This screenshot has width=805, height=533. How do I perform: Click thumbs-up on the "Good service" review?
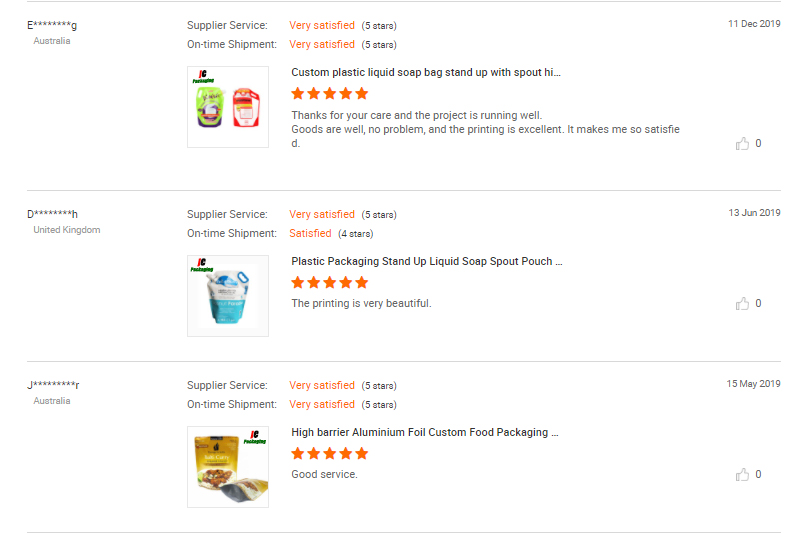[x=743, y=475]
